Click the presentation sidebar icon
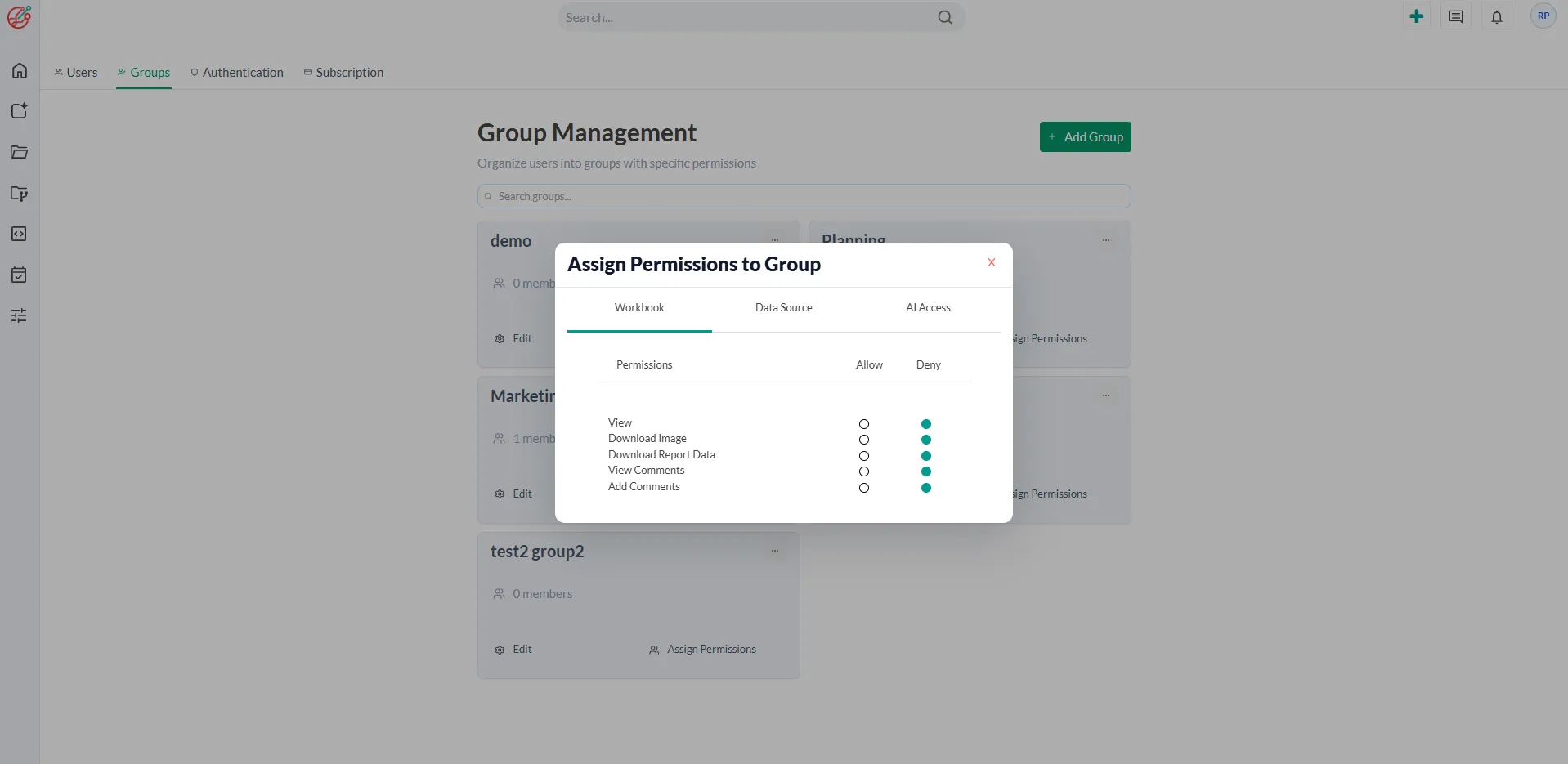 20,194
